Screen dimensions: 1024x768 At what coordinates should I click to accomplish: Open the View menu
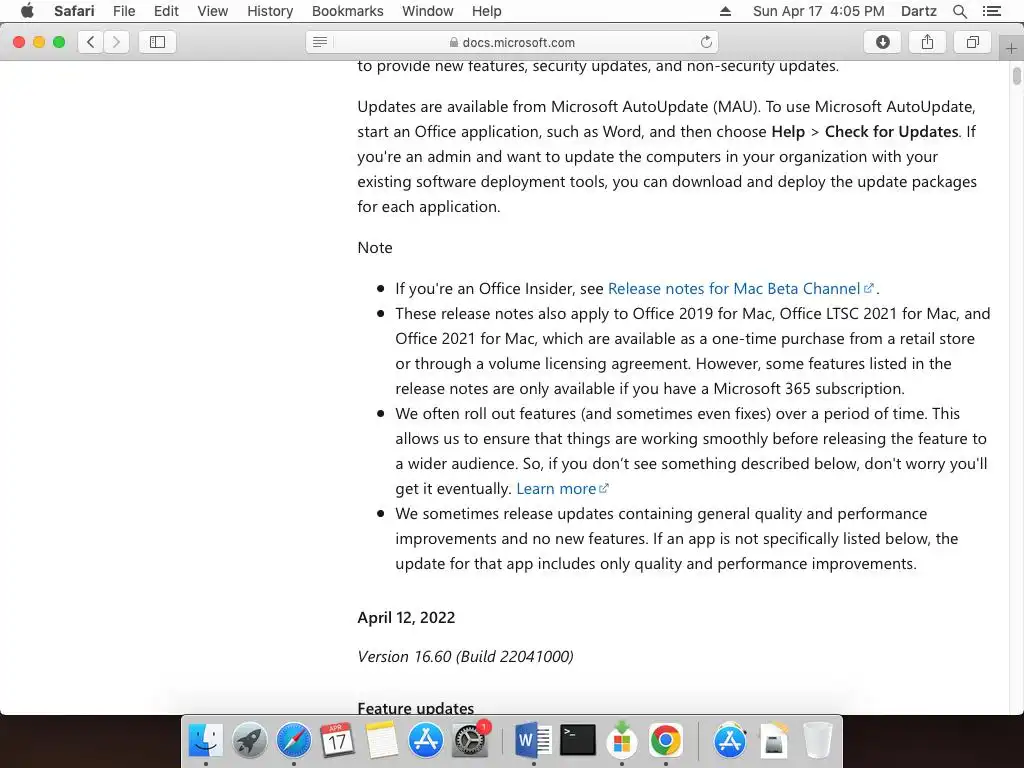(x=213, y=11)
